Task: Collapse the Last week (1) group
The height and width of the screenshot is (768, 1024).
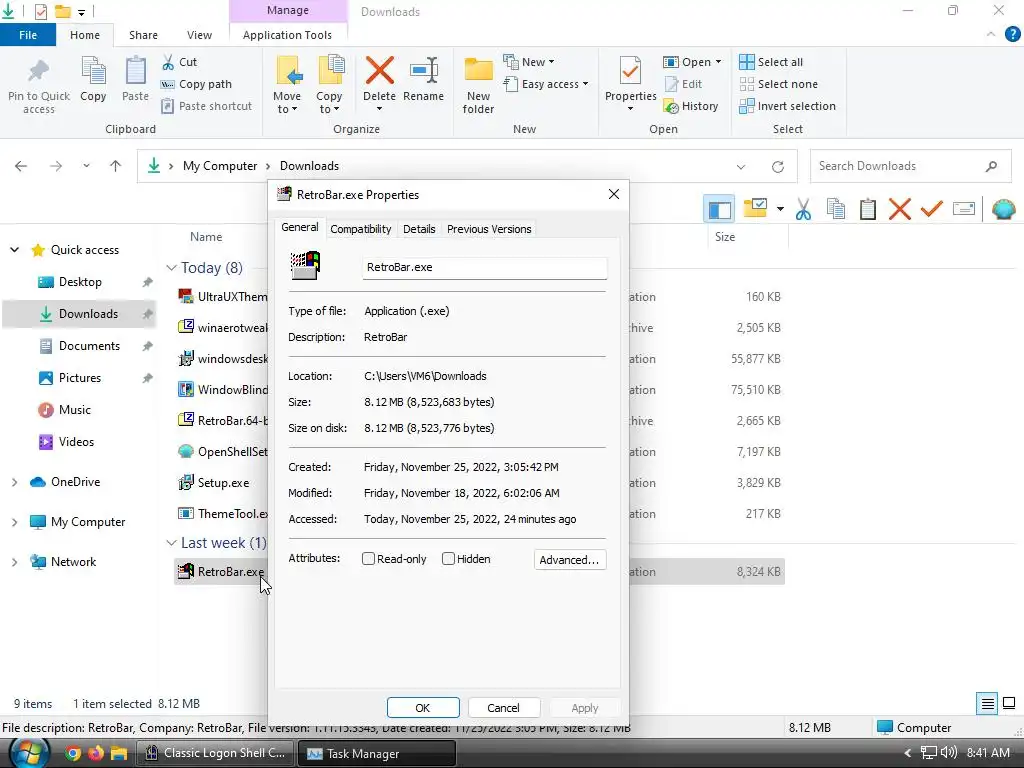Action: [x=171, y=543]
